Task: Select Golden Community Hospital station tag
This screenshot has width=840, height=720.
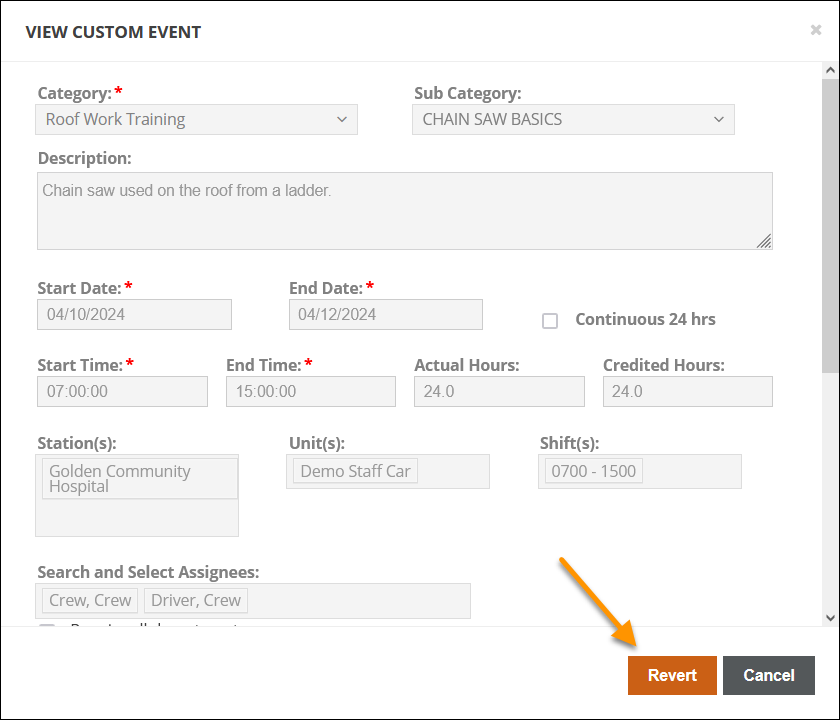Action: click(x=138, y=479)
